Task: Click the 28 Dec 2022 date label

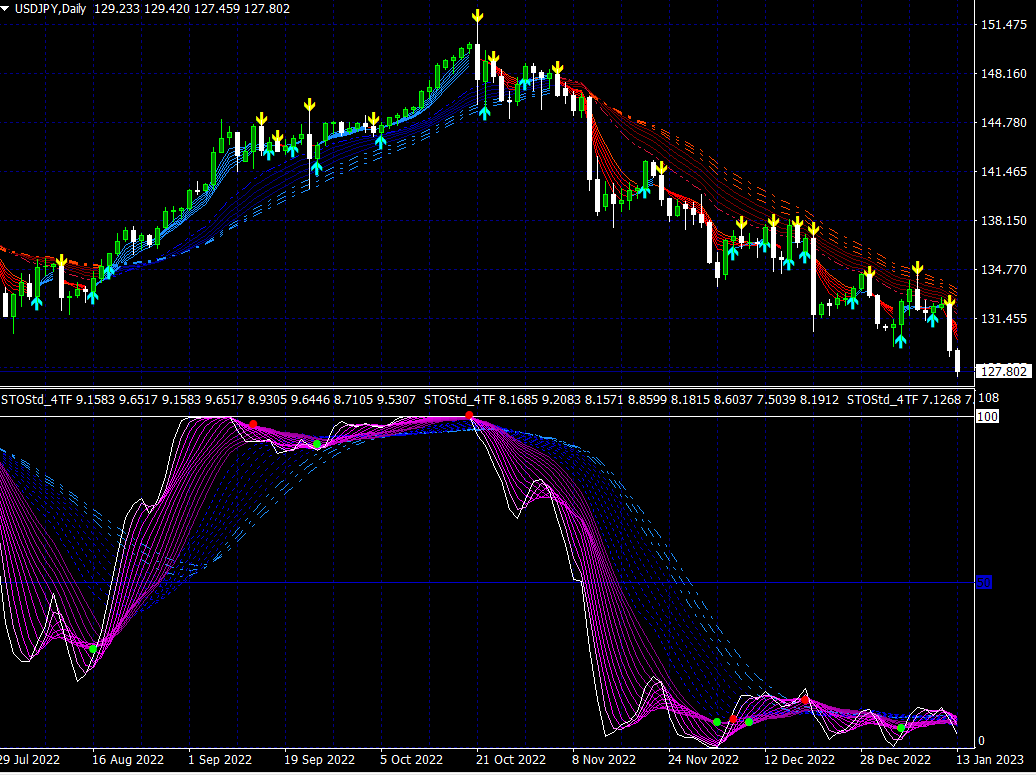Action: (x=895, y=760)
